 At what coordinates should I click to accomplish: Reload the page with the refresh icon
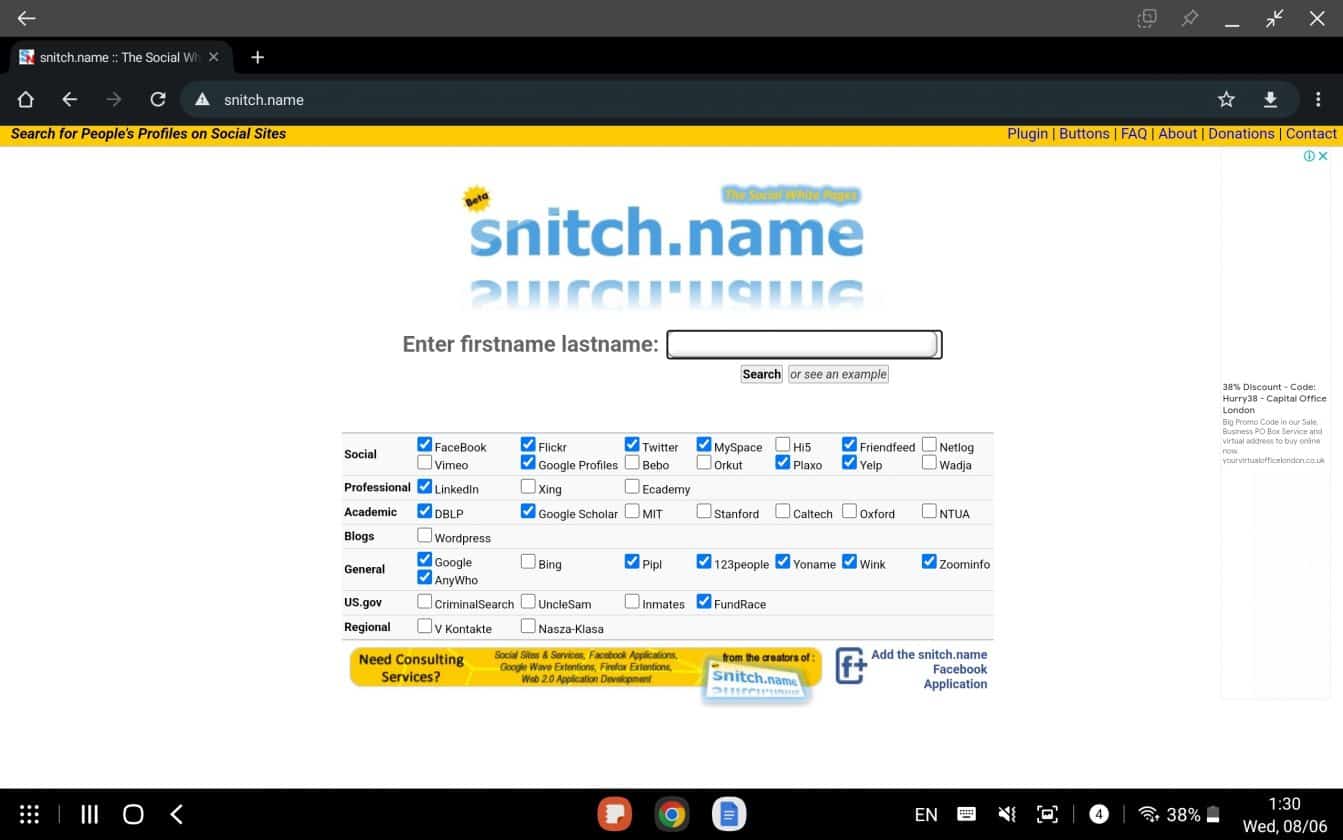[158, 99]
